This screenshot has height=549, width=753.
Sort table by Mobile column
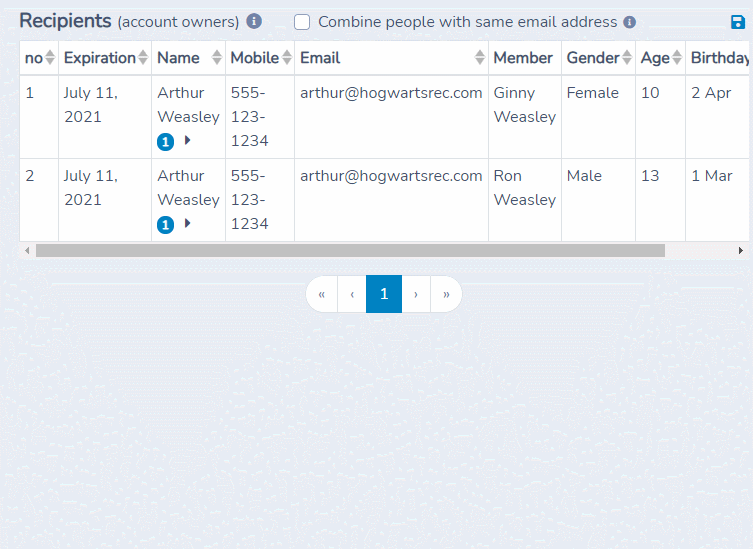pyautogui.click(x=287, y=58)
